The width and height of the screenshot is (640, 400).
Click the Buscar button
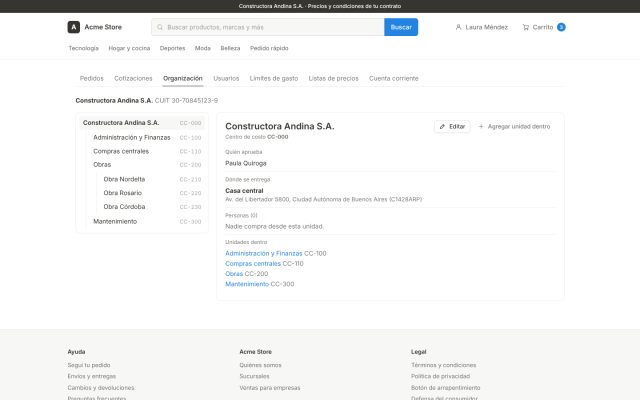(401, 27)
